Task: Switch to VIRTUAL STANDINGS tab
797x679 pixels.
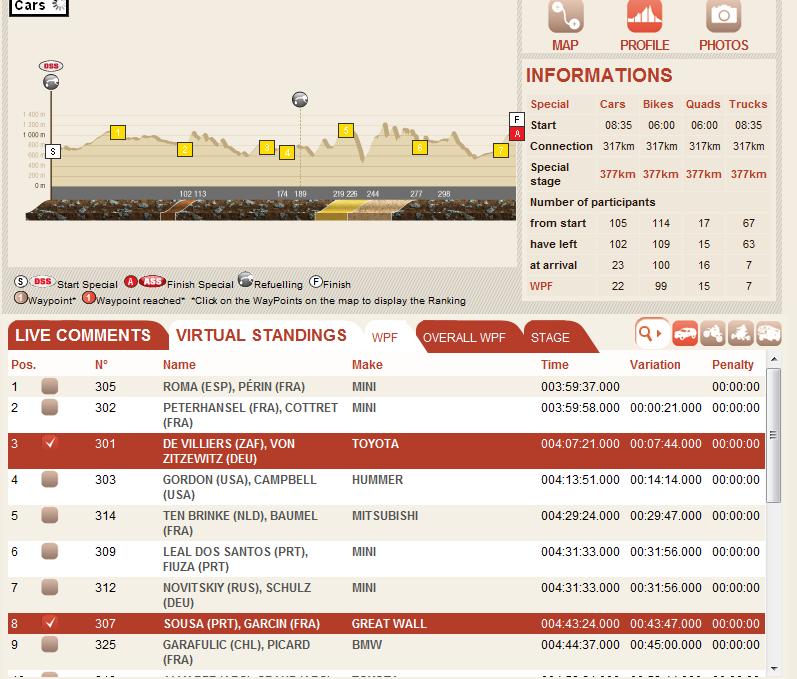Action: (x=261, y=335)
